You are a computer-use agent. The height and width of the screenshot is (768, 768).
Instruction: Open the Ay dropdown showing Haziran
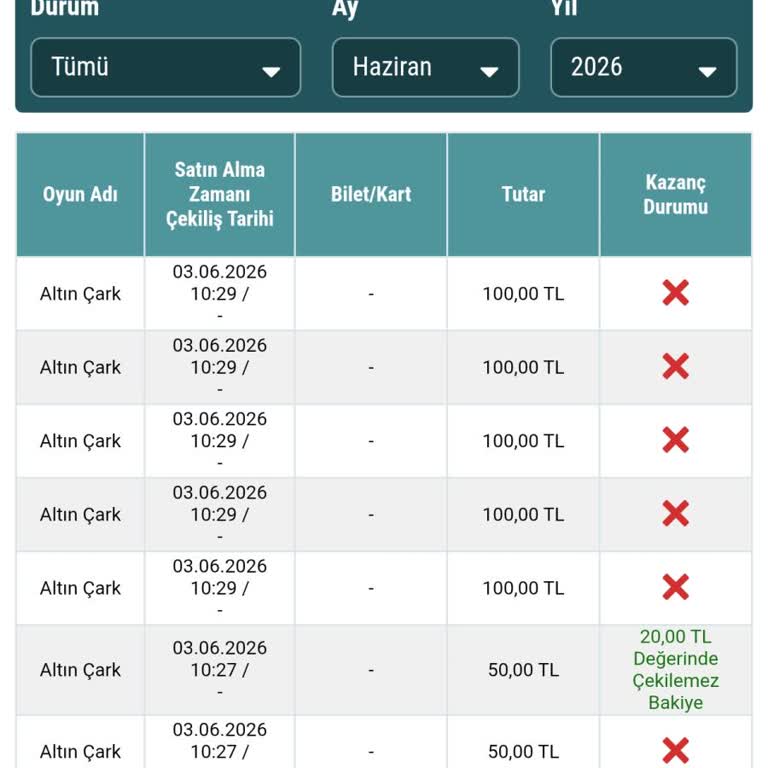click(x=425, y=67)
